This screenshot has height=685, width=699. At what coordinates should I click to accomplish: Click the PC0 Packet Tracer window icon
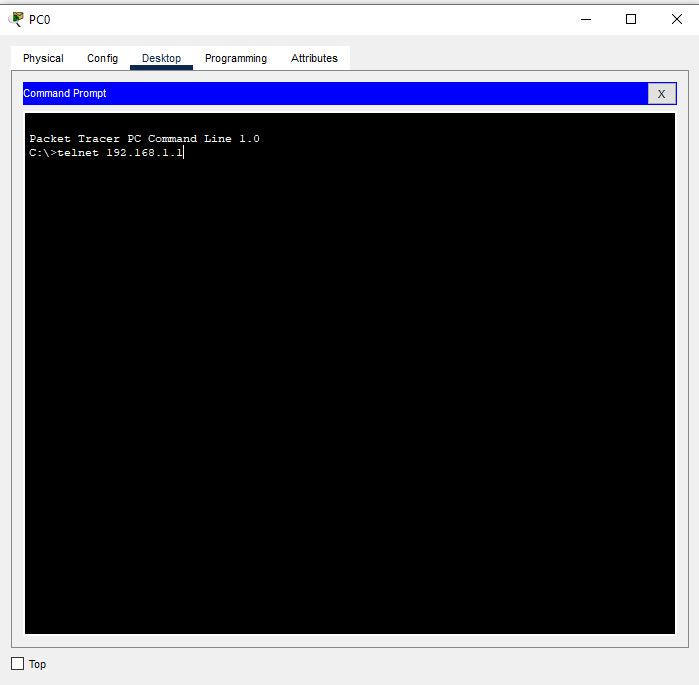click(16, 19)
